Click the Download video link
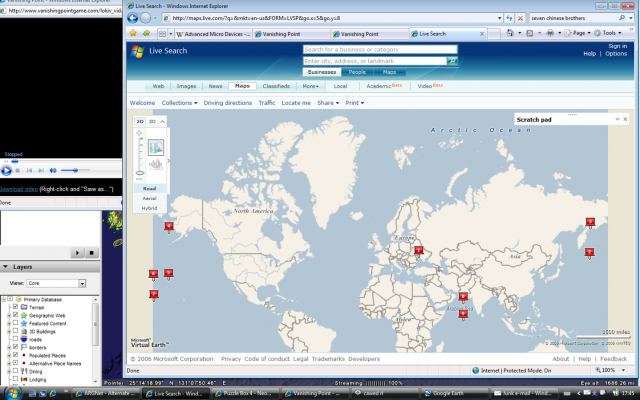Image resolution: width=640 pixels, height=400 pixels. [x=19, y=189]
